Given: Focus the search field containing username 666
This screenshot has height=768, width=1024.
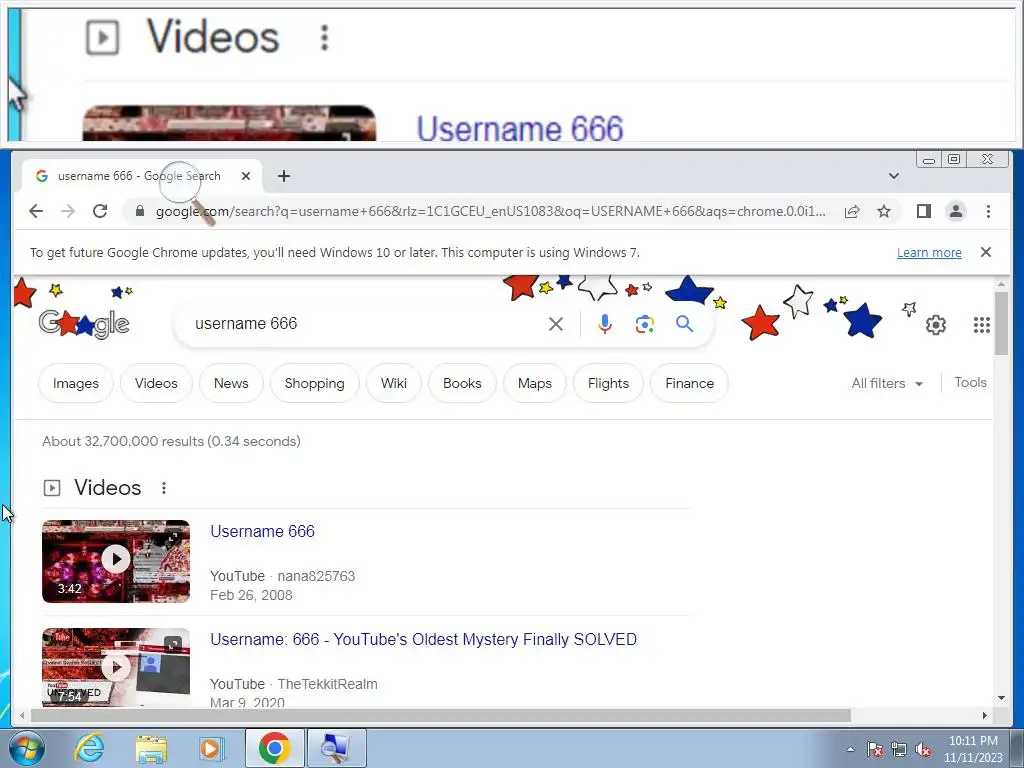Looking at the screenshot, I should point(366,323).
